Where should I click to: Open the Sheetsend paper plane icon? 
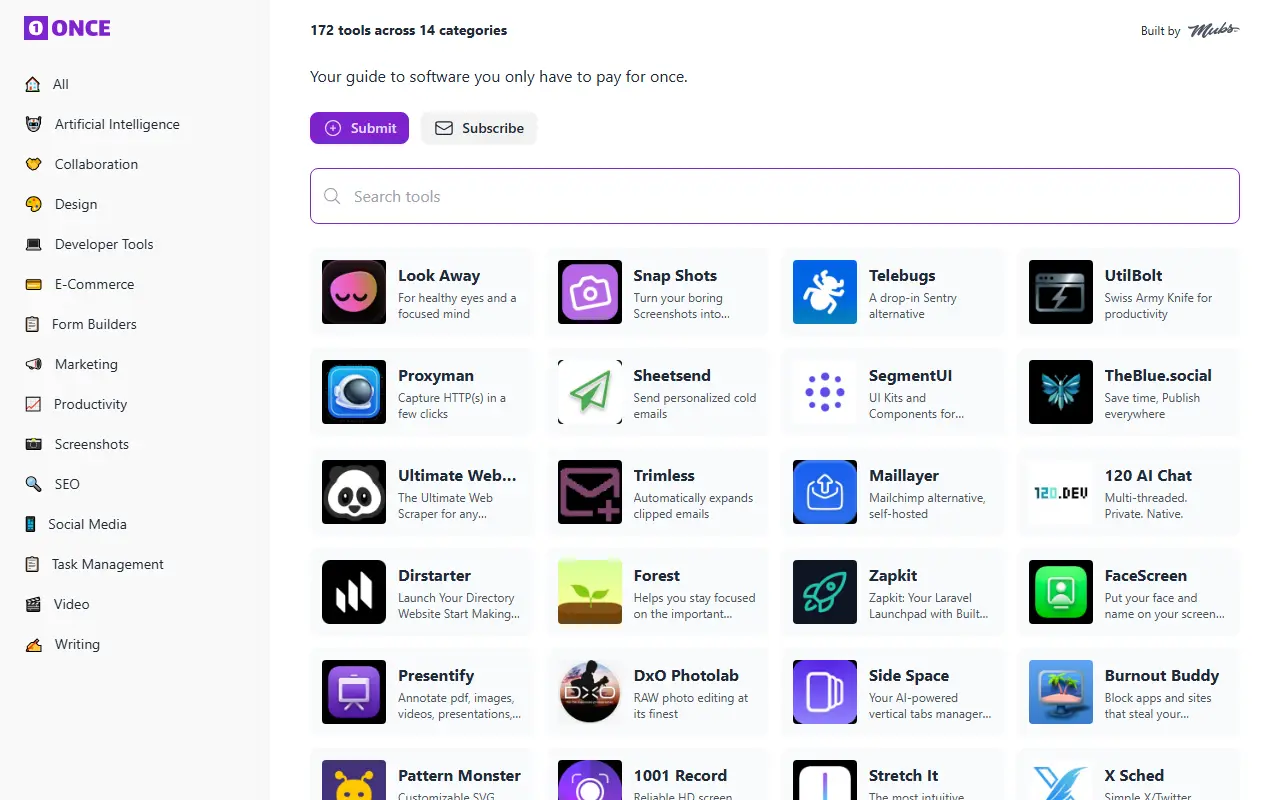click(590, 392)
